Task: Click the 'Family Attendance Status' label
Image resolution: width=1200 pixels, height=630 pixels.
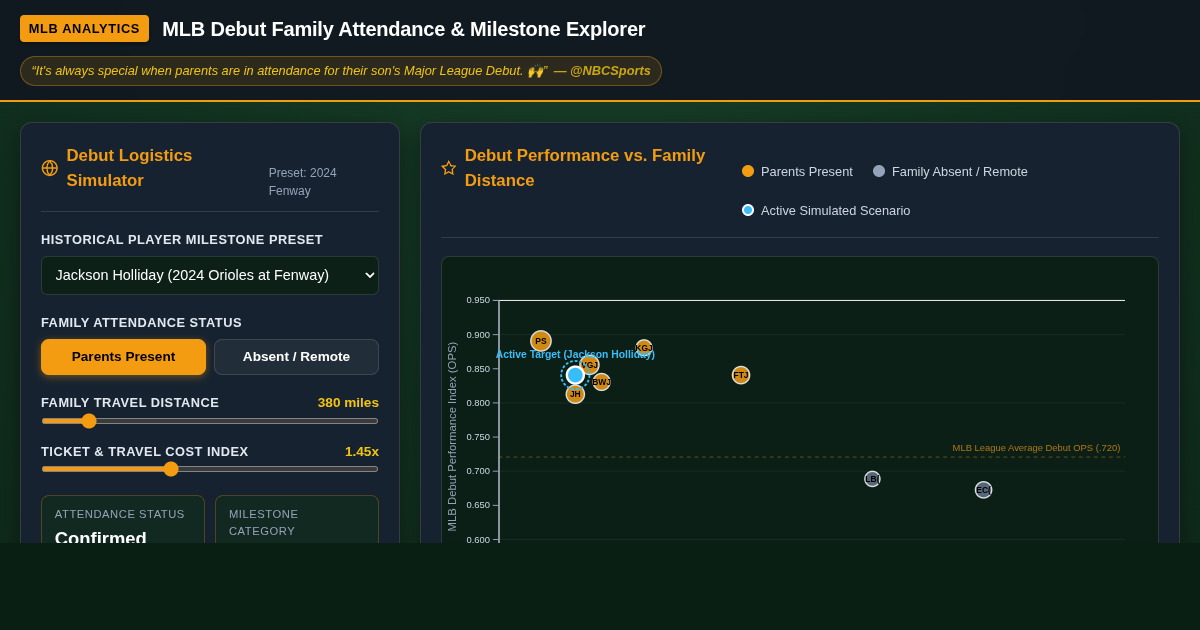Action: tap(141, 322)
